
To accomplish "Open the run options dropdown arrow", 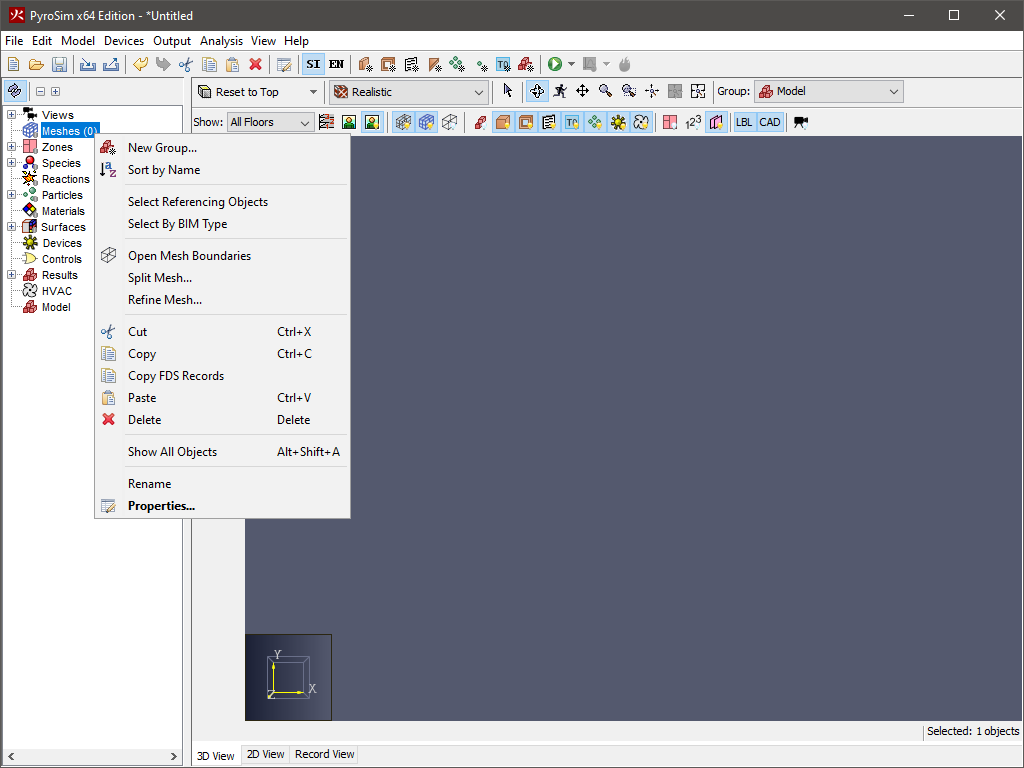I will pyautogui.click(x=571, y=64).
